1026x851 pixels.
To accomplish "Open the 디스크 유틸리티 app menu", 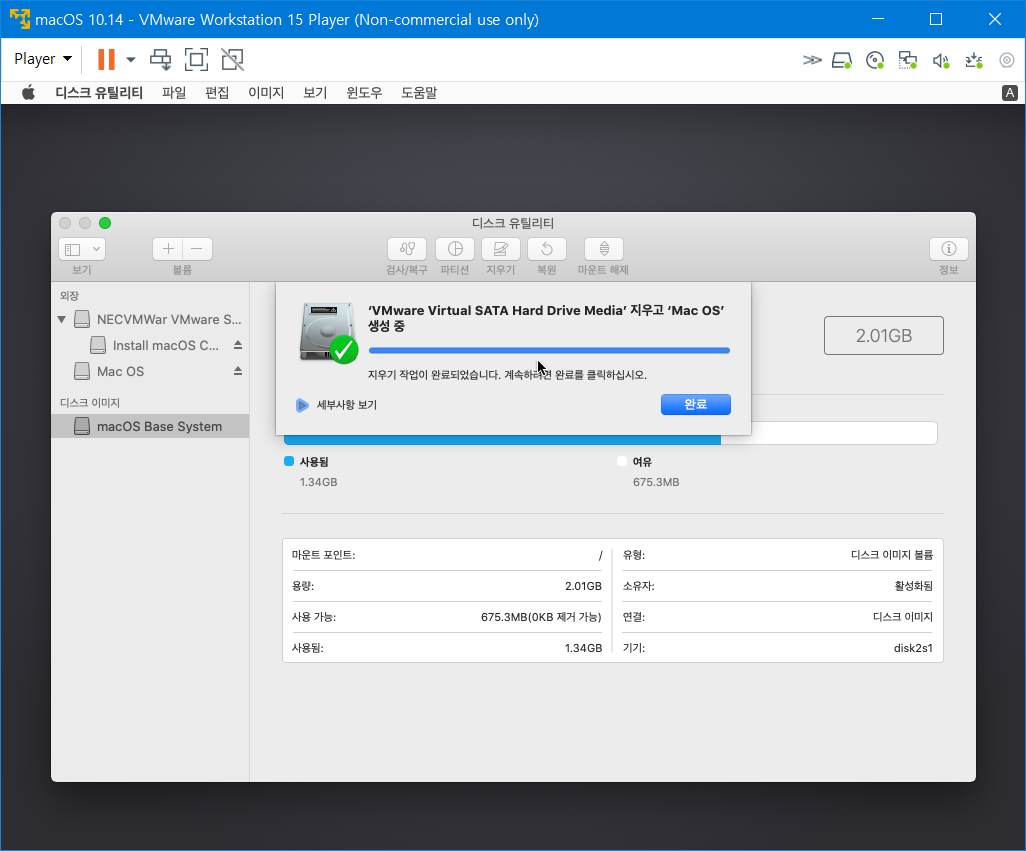I will pyautogui.click(x=99, y=93).
